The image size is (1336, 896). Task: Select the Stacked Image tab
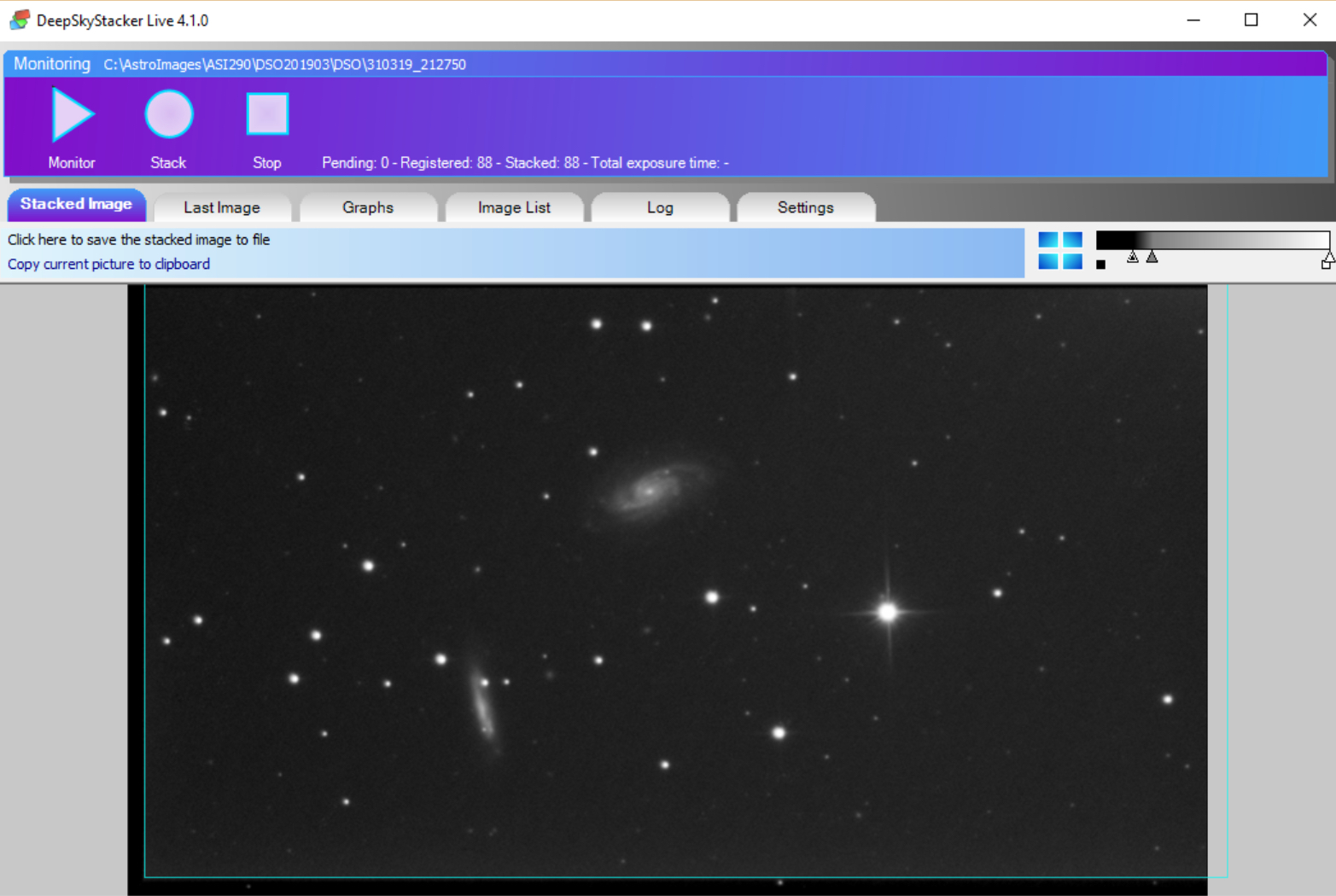tap(76, 205)
